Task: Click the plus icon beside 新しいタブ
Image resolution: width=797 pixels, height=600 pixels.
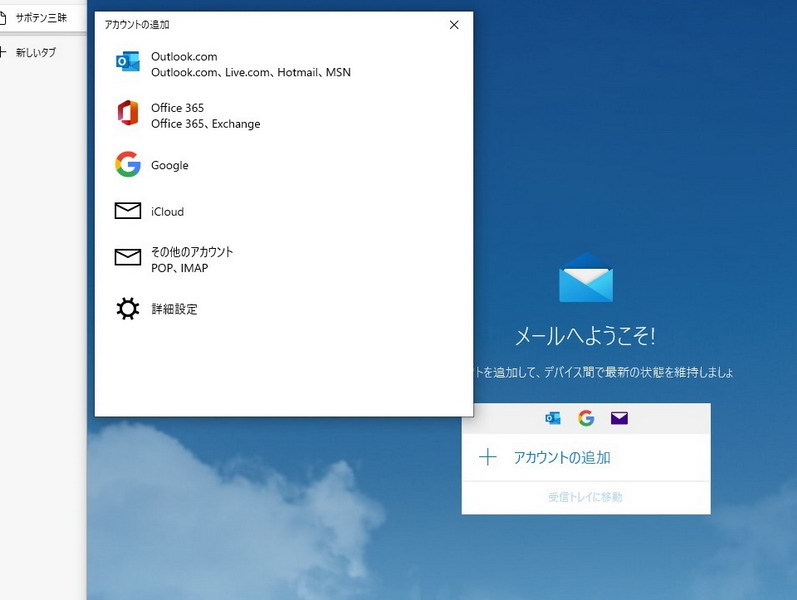Action: (x=3, y=52)
